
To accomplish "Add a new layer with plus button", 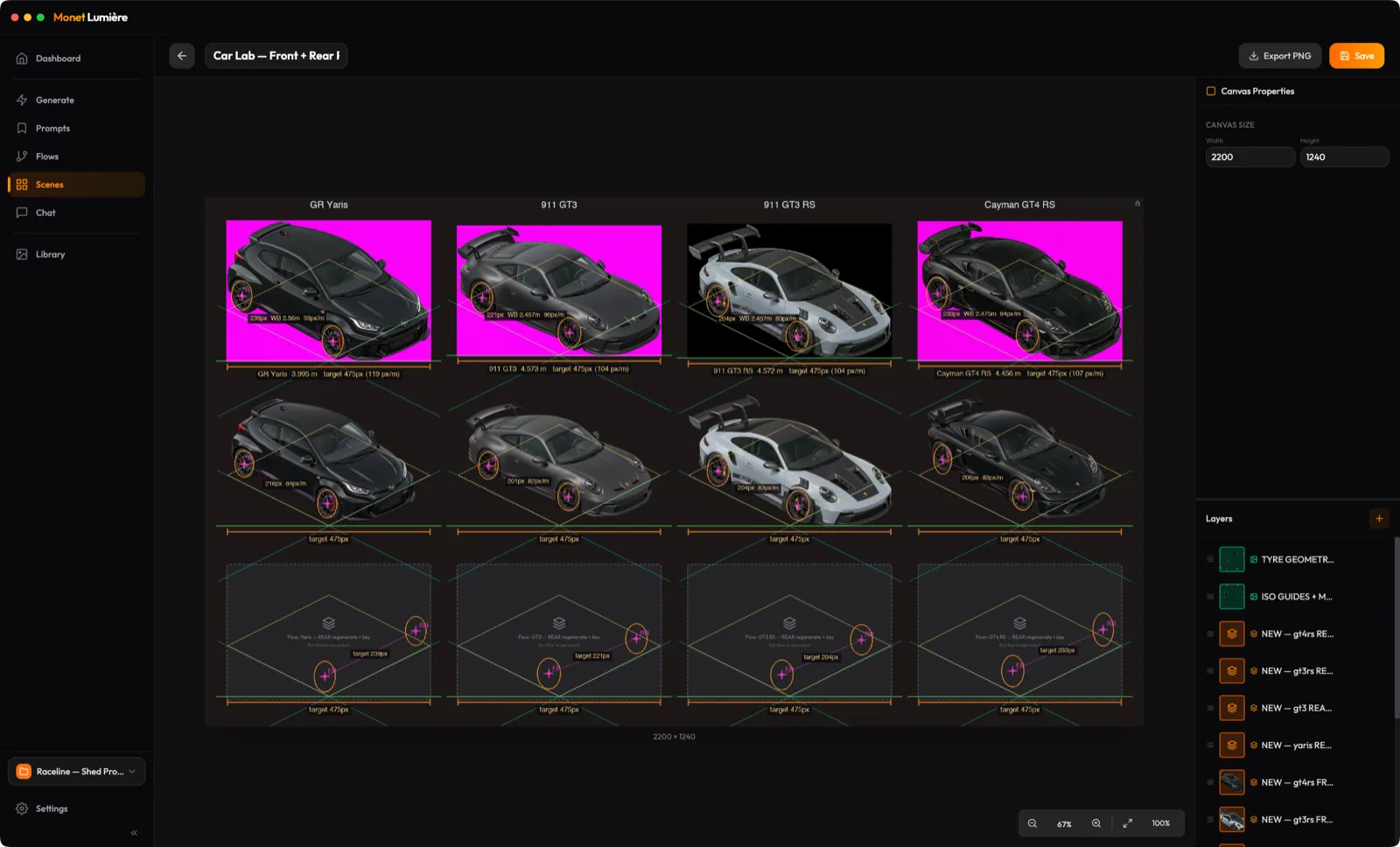I will pyautogui.click(x=1379, y=519).
